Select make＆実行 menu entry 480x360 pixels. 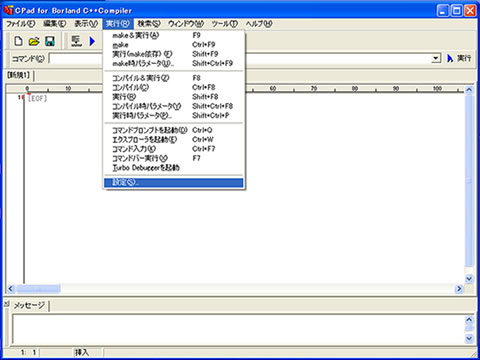(173, 35)
